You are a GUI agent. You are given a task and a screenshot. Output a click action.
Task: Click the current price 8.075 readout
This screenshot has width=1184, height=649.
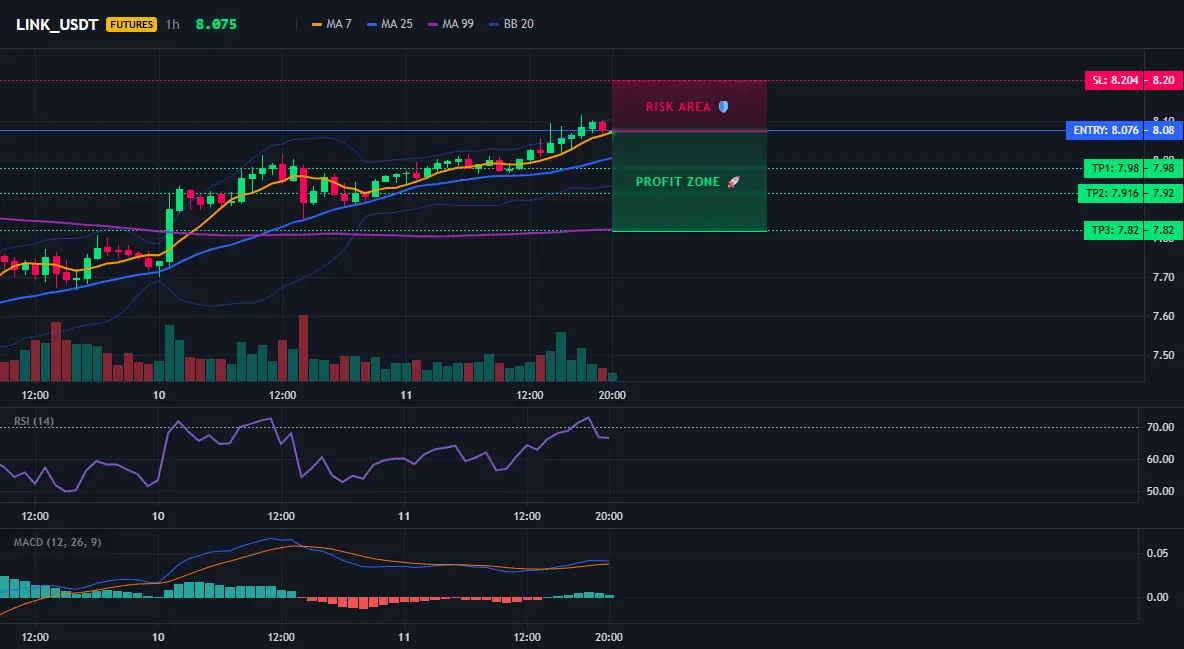click(x=216, y=24)
